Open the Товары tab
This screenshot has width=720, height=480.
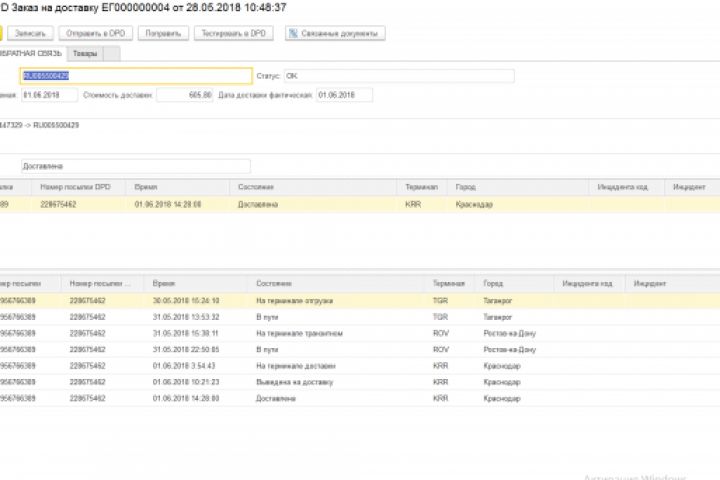click(x=85, y=54)
